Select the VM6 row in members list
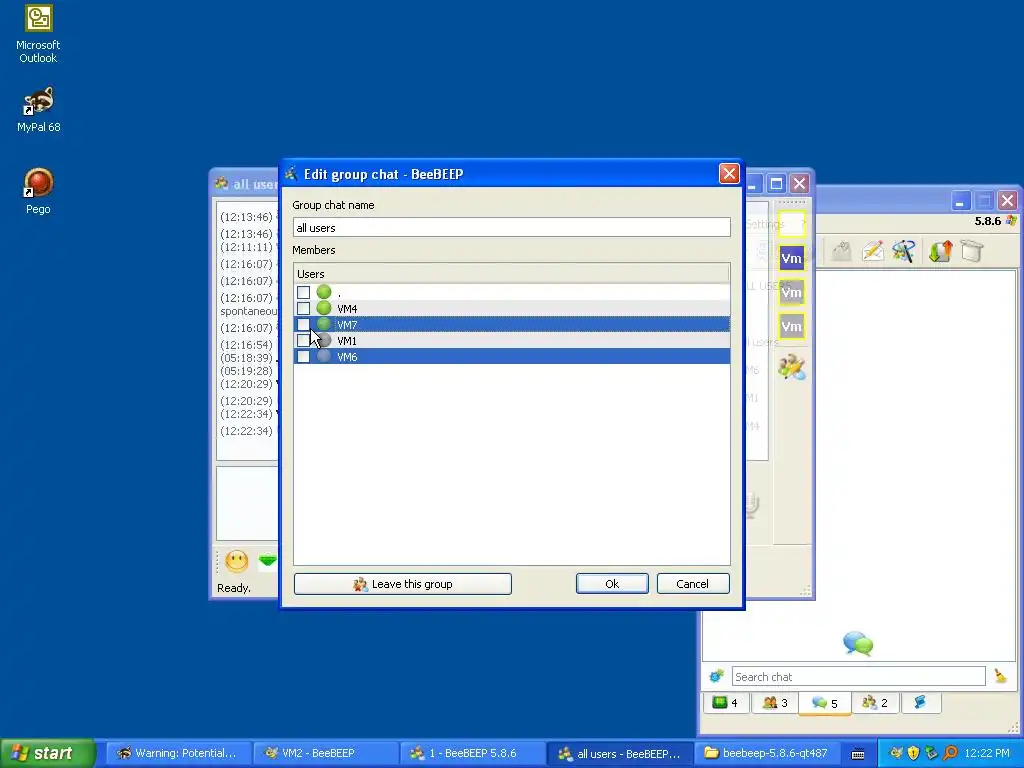Image resolution: width=1024 pixels, height=768 pixels. click(x=511, y=357)
